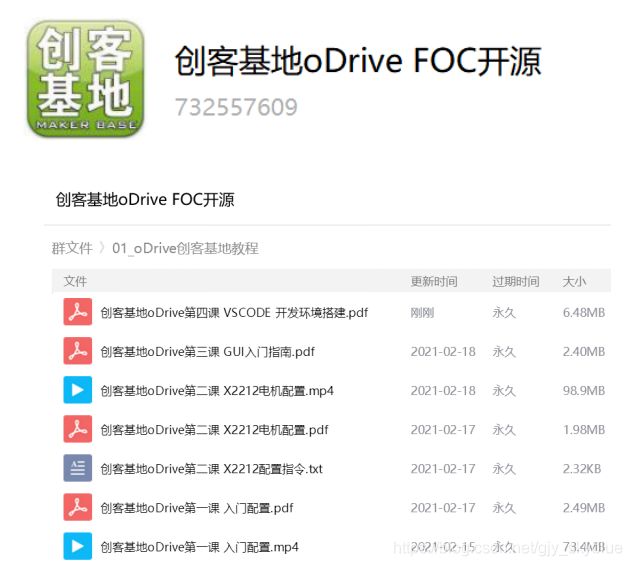The image size is (632, 566).
Task: Click PDF icon for 第二课 X2212电机配置.pdf
Action: [x=77, y=429]
